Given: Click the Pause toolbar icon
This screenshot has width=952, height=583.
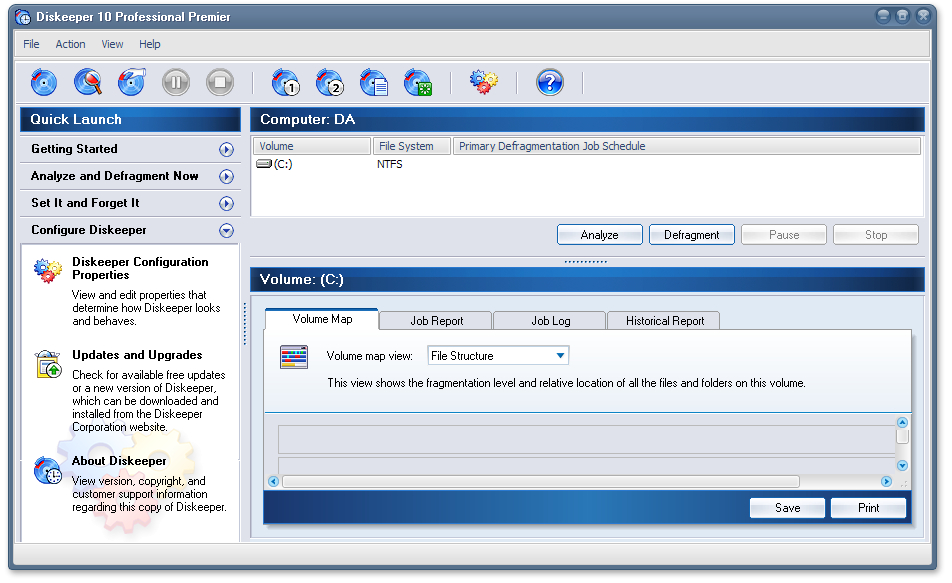Looking at the screenshot, I should point(176,82).
